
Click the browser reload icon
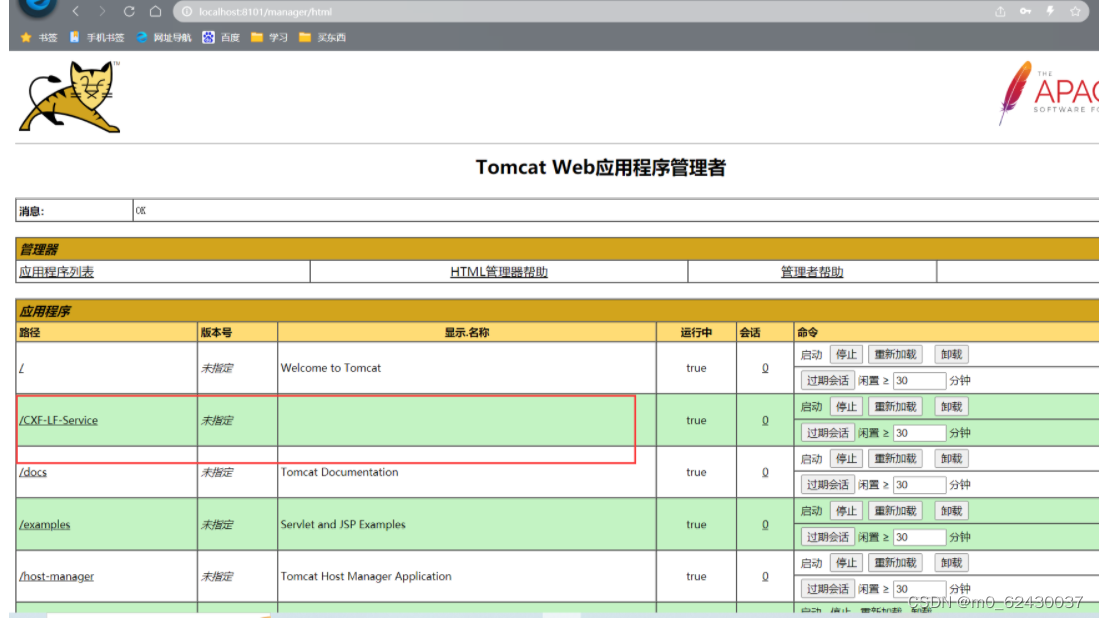point(128,12)
